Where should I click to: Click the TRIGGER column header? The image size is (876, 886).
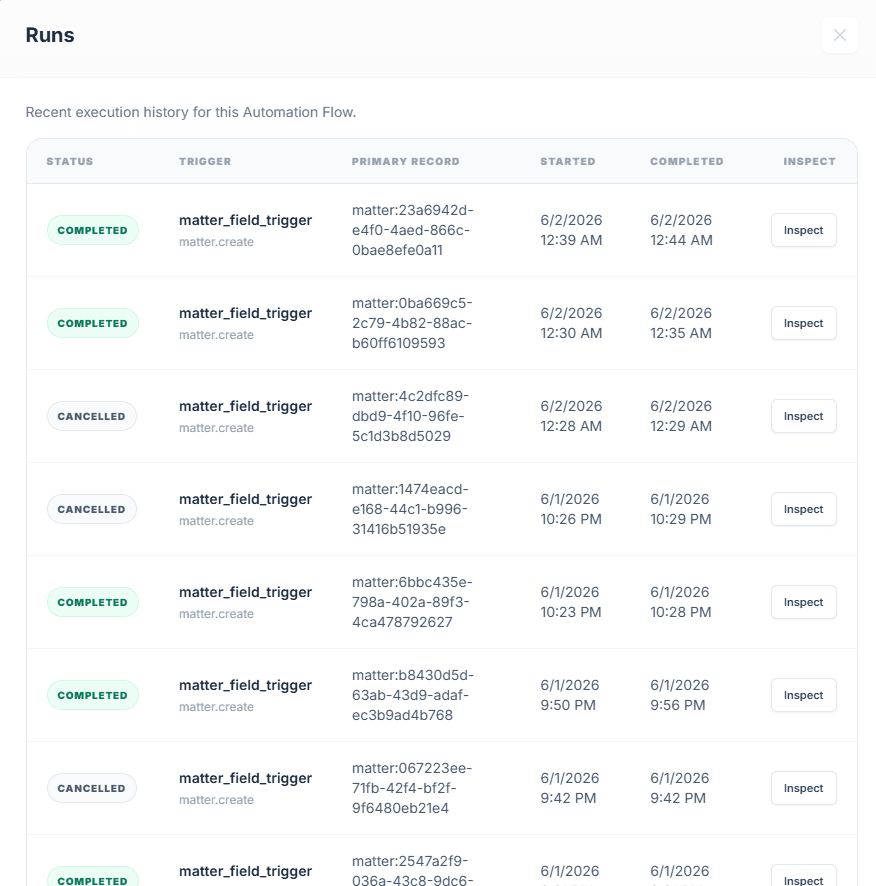point(205,161)
